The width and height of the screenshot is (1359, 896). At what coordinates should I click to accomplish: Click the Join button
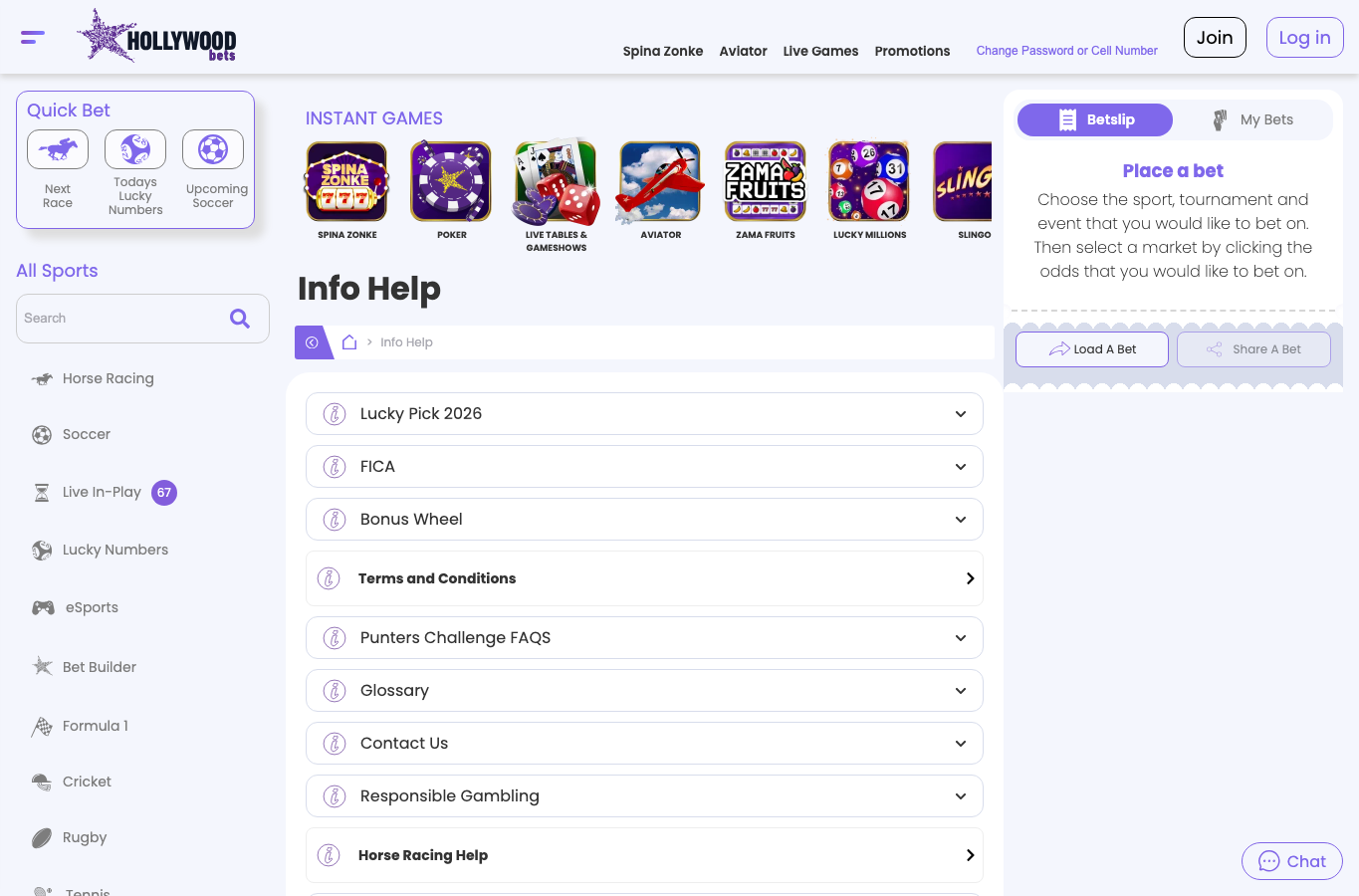click(x=1215, y=38)
